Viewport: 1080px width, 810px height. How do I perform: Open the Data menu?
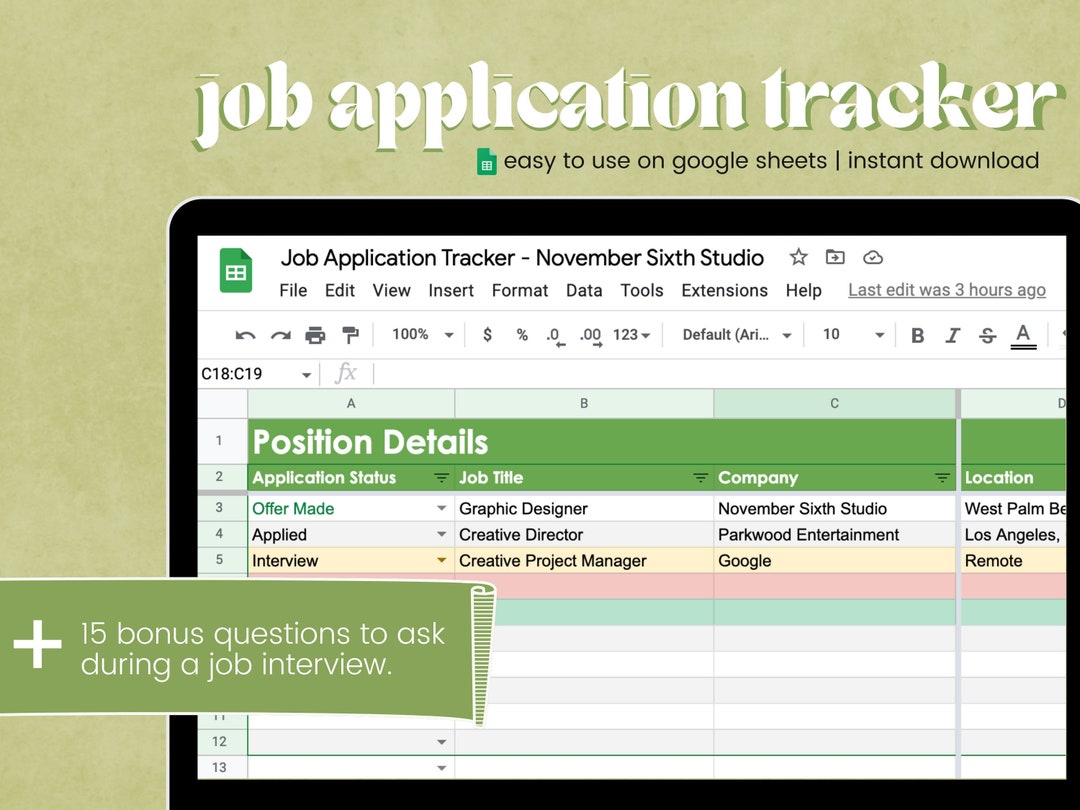coord(584,291)
